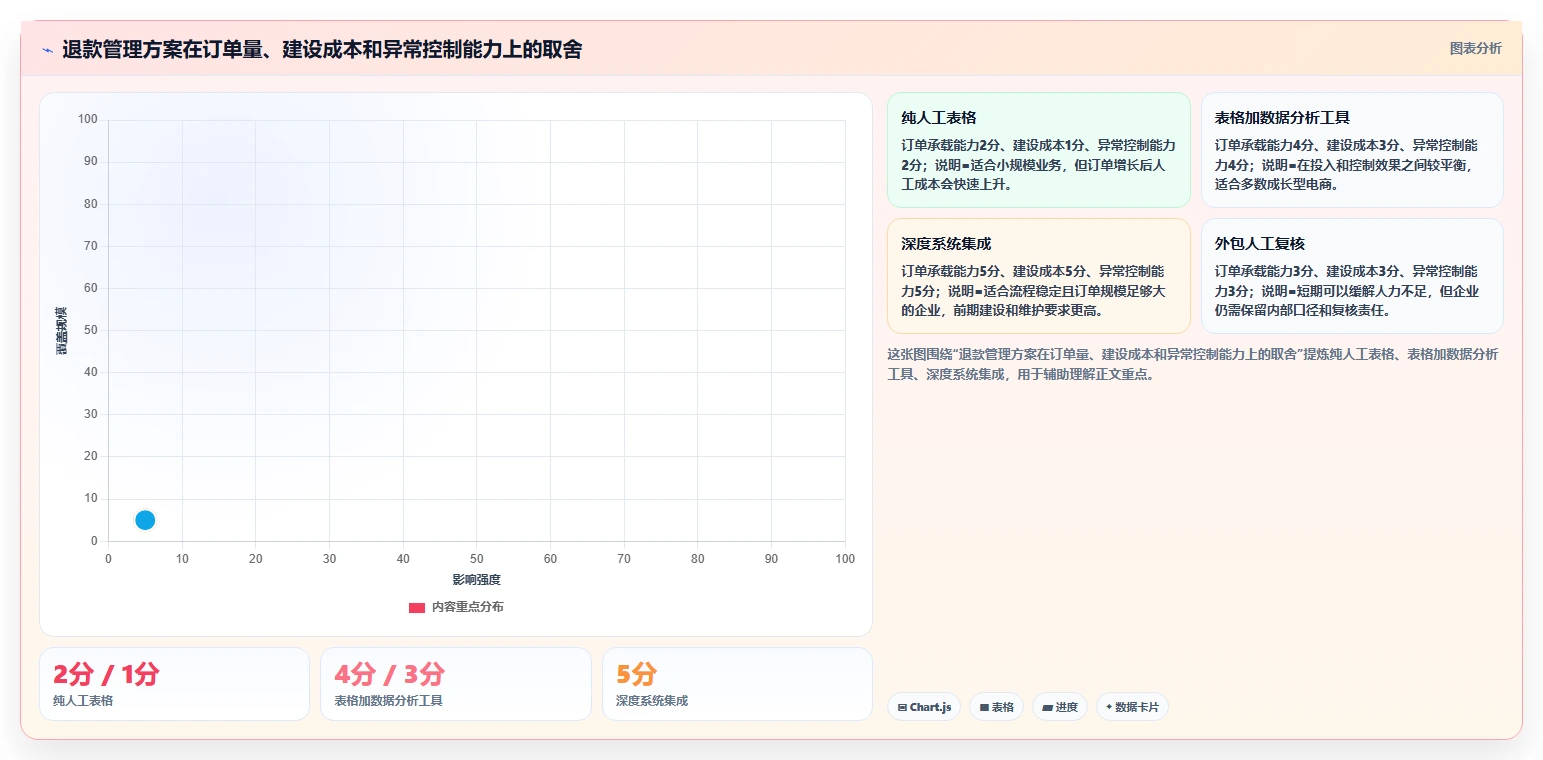The image size is (1543, 760).
Task: Click the 表格加数据分析工具 label under 4分 / 3分
Action: (x=389, y=701)
